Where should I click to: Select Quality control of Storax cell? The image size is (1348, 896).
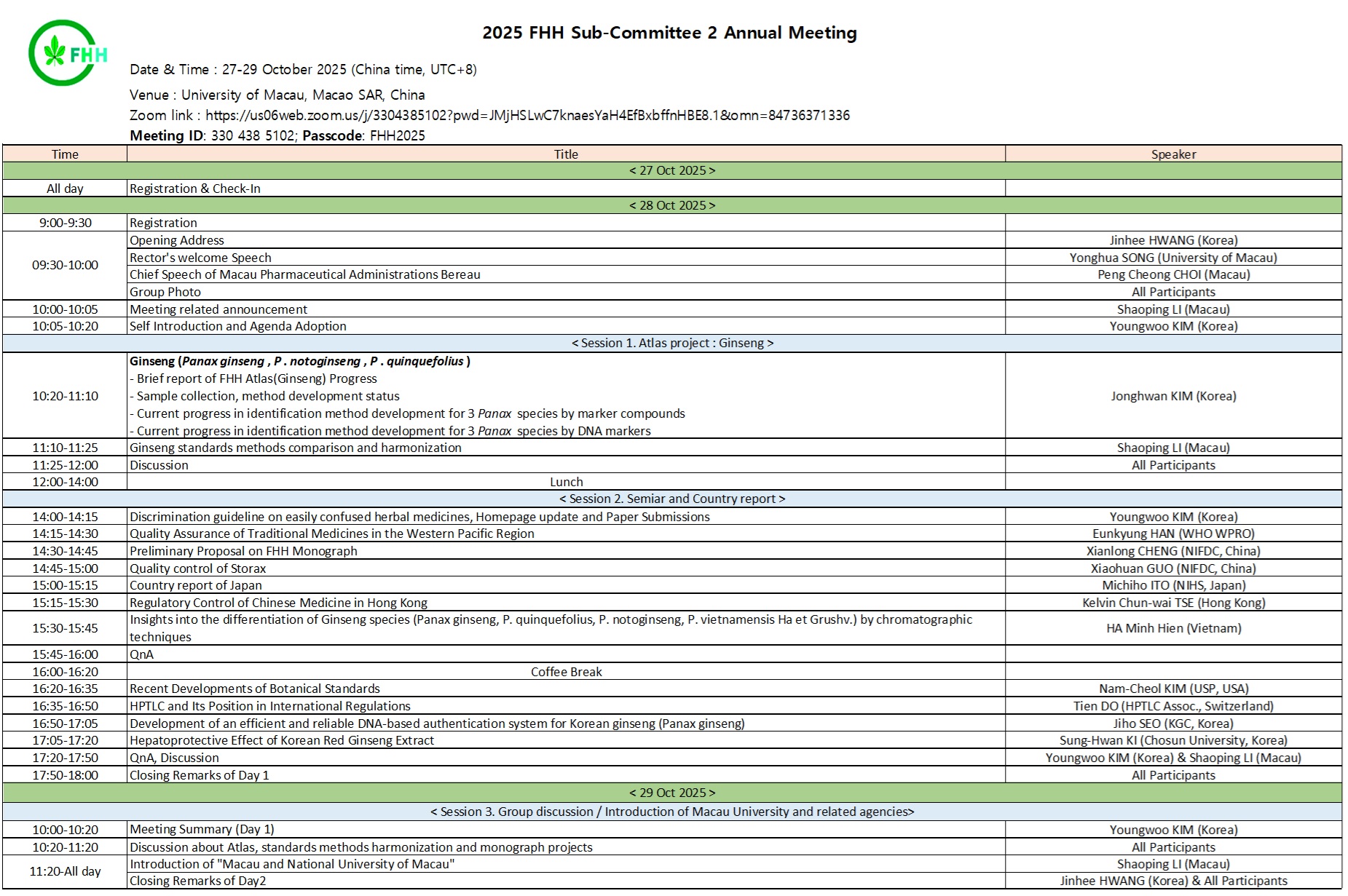pyautogui.click(x=197, y=568)
